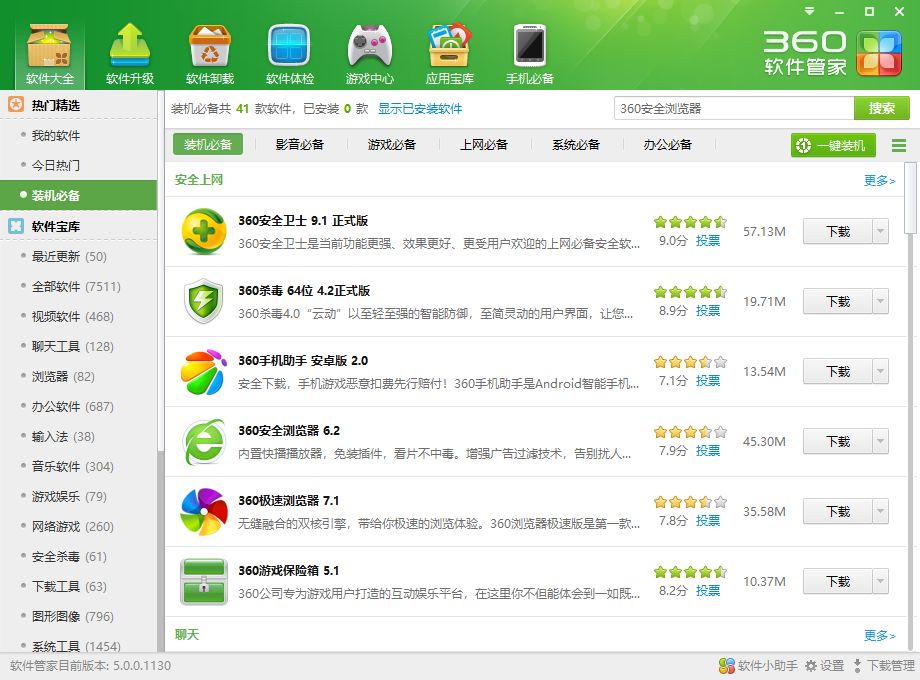Switch to the 系统必备 tab
Viewport: 920px width, 680px height.
tap(576, 144)
